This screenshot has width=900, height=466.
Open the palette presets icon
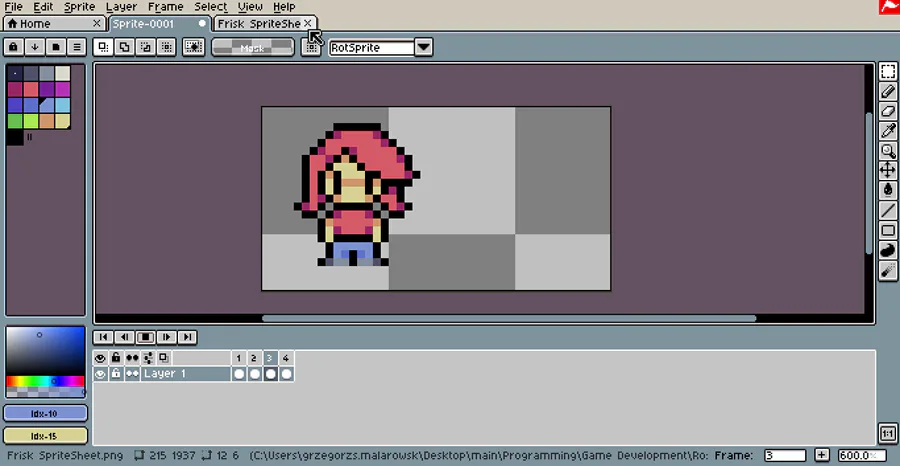(56, 47)
